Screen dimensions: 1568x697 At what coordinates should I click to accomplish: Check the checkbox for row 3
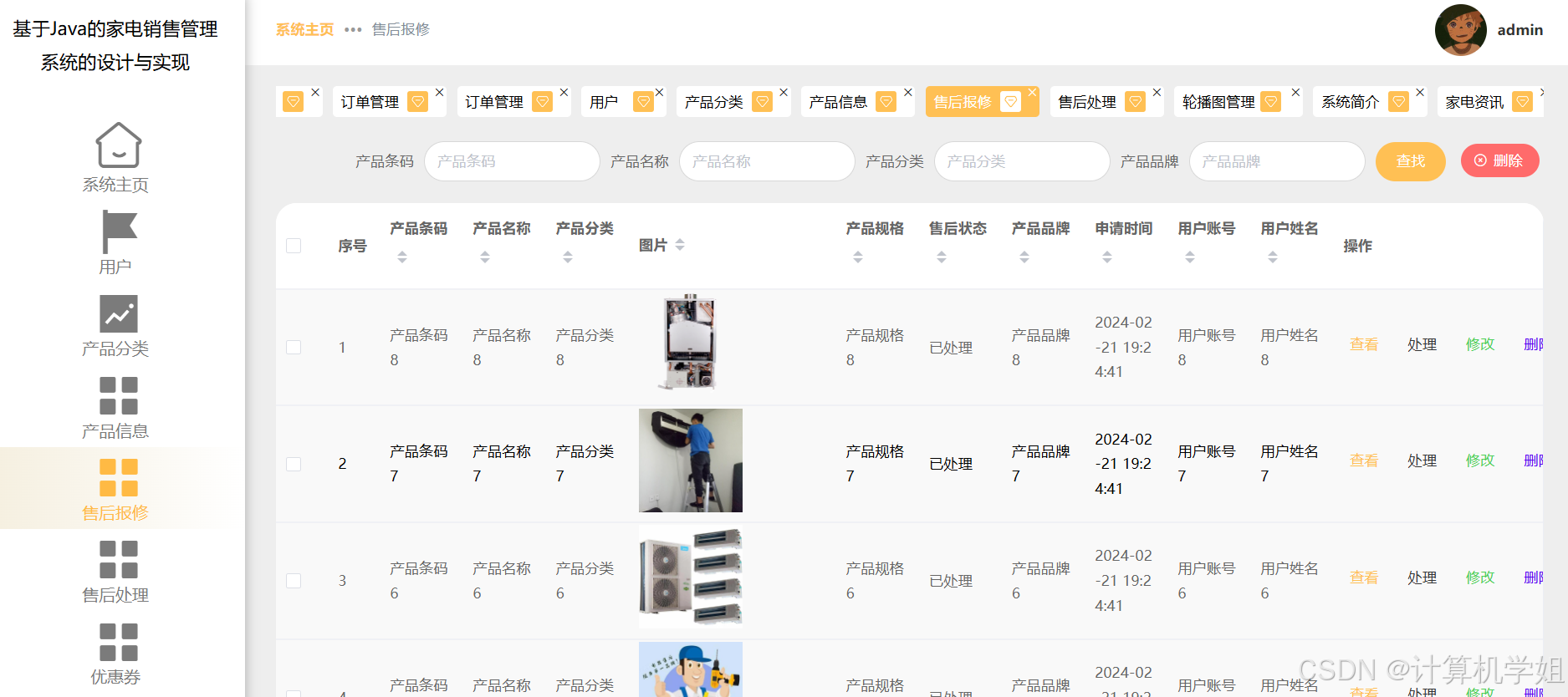pos(294,580)
